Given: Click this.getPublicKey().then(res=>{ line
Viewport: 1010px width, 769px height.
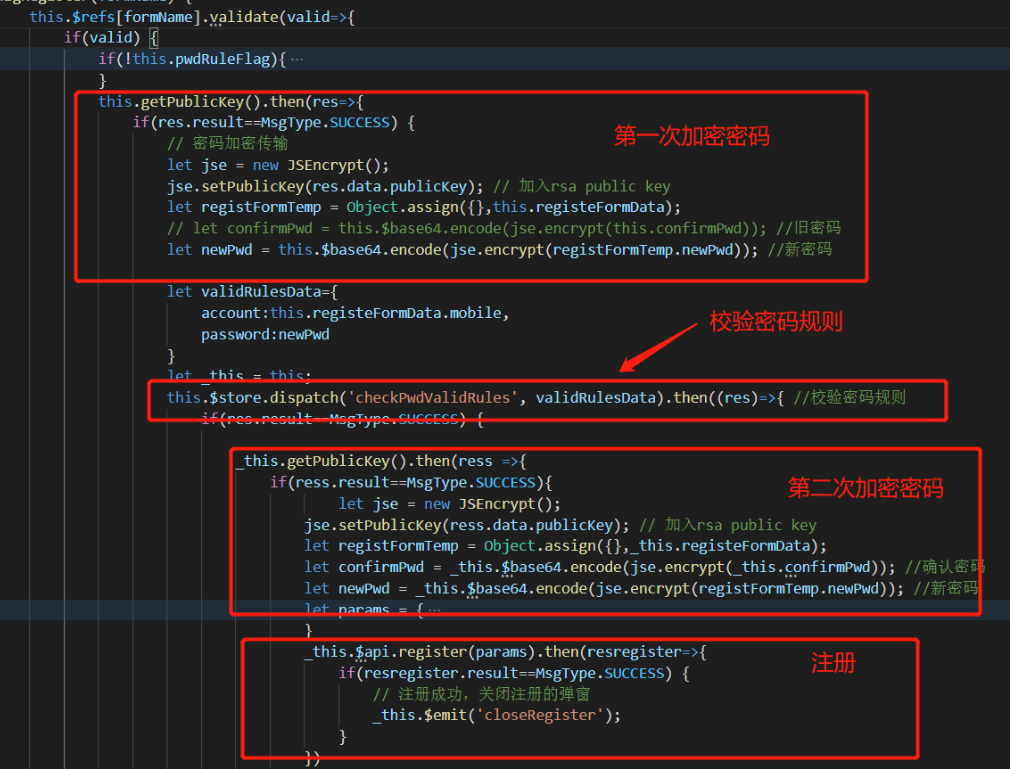Looking at the screenshot, I should point(231,102).
